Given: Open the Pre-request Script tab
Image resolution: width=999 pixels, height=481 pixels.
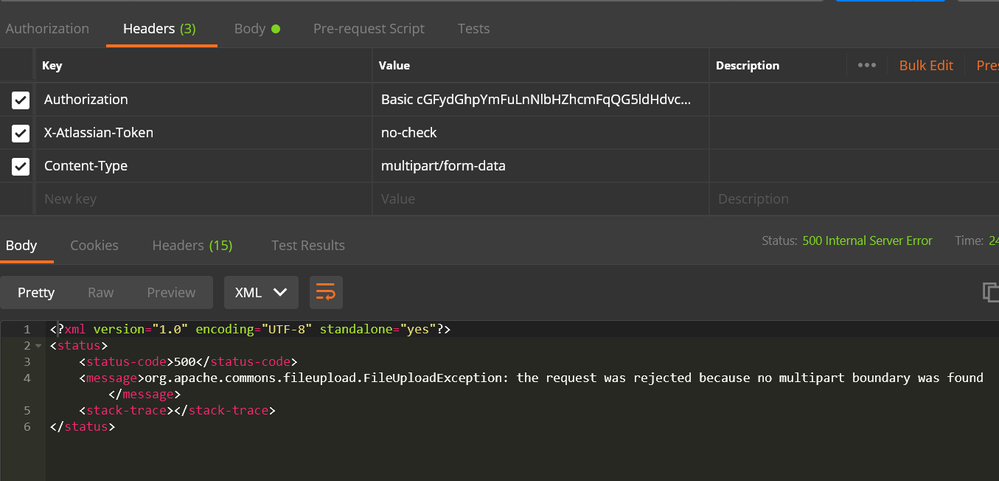Looking at the screenshot, I should tap(369, 29).
